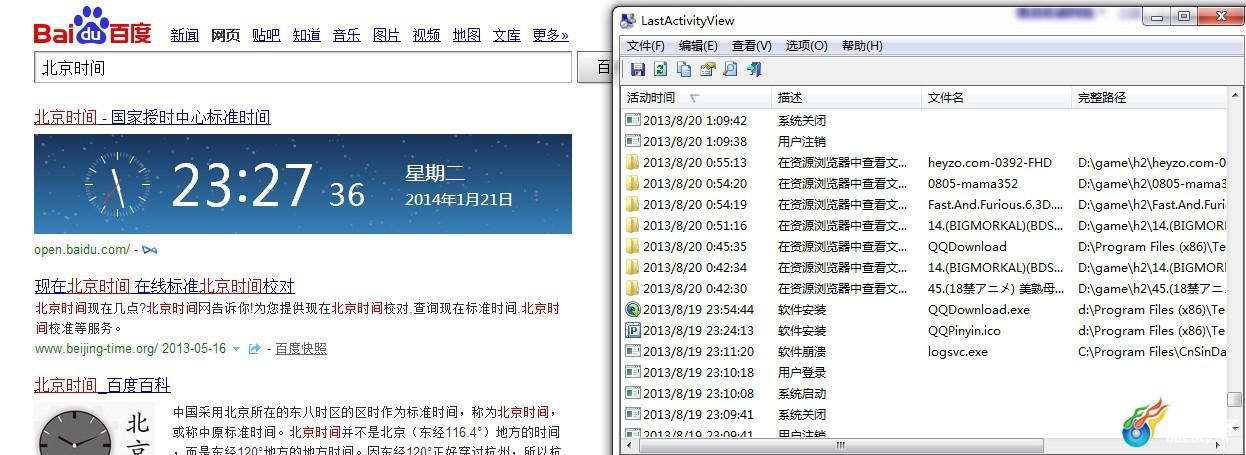This screenshot has height=455, width=1246.
Task: Click Baidu 贴吧 tab
Action: [x=266, y=35]
